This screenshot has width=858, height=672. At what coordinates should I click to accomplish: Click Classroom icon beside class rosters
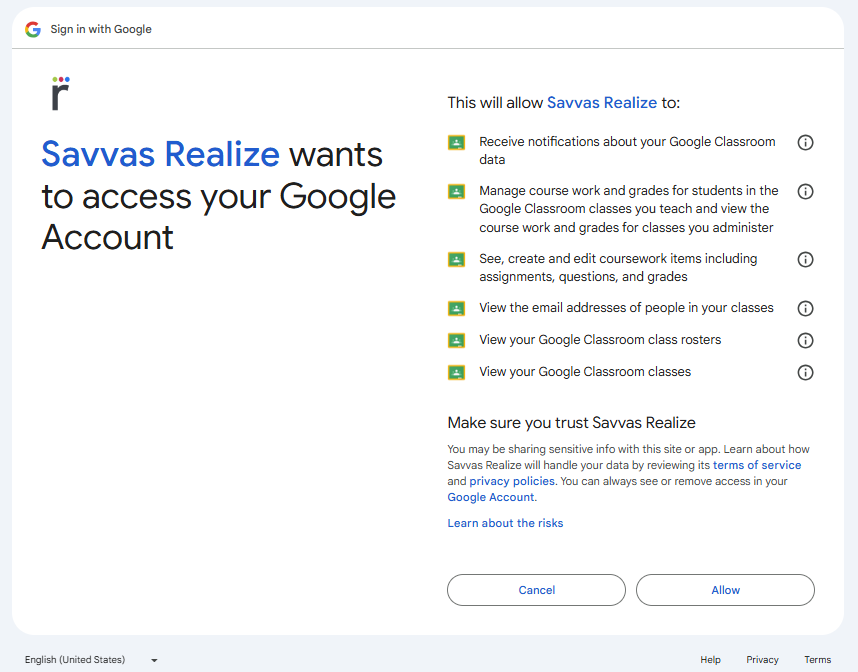pyautogui.click(x=456, y=340)
